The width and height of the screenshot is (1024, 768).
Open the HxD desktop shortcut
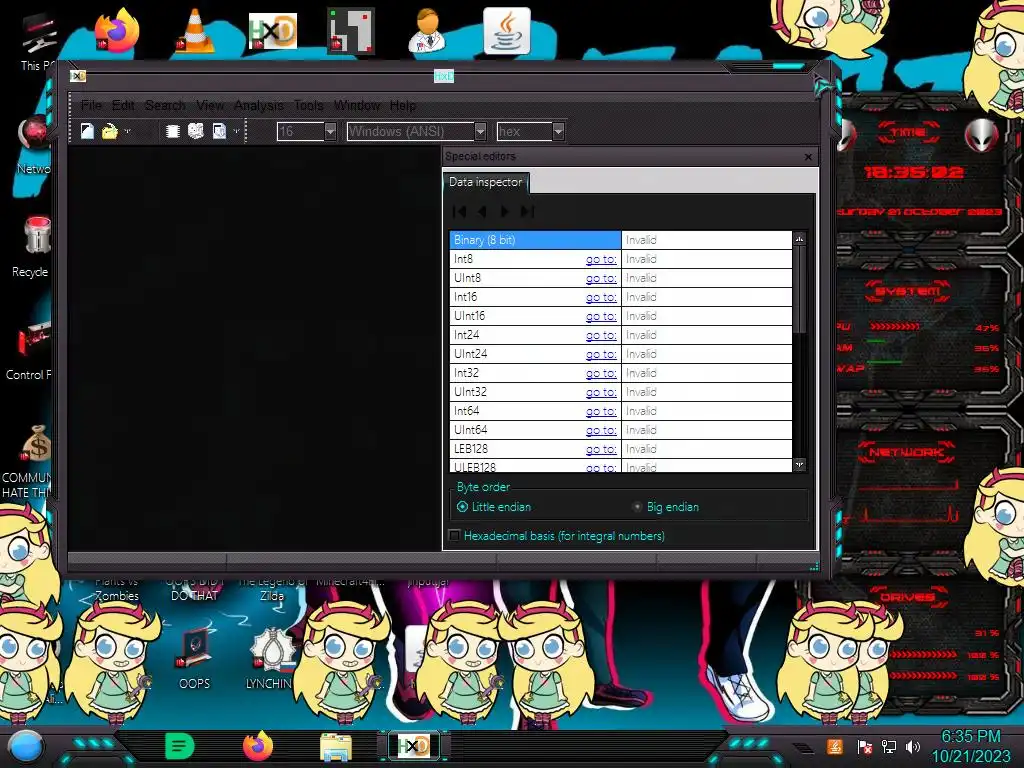(x=272, y=30)
